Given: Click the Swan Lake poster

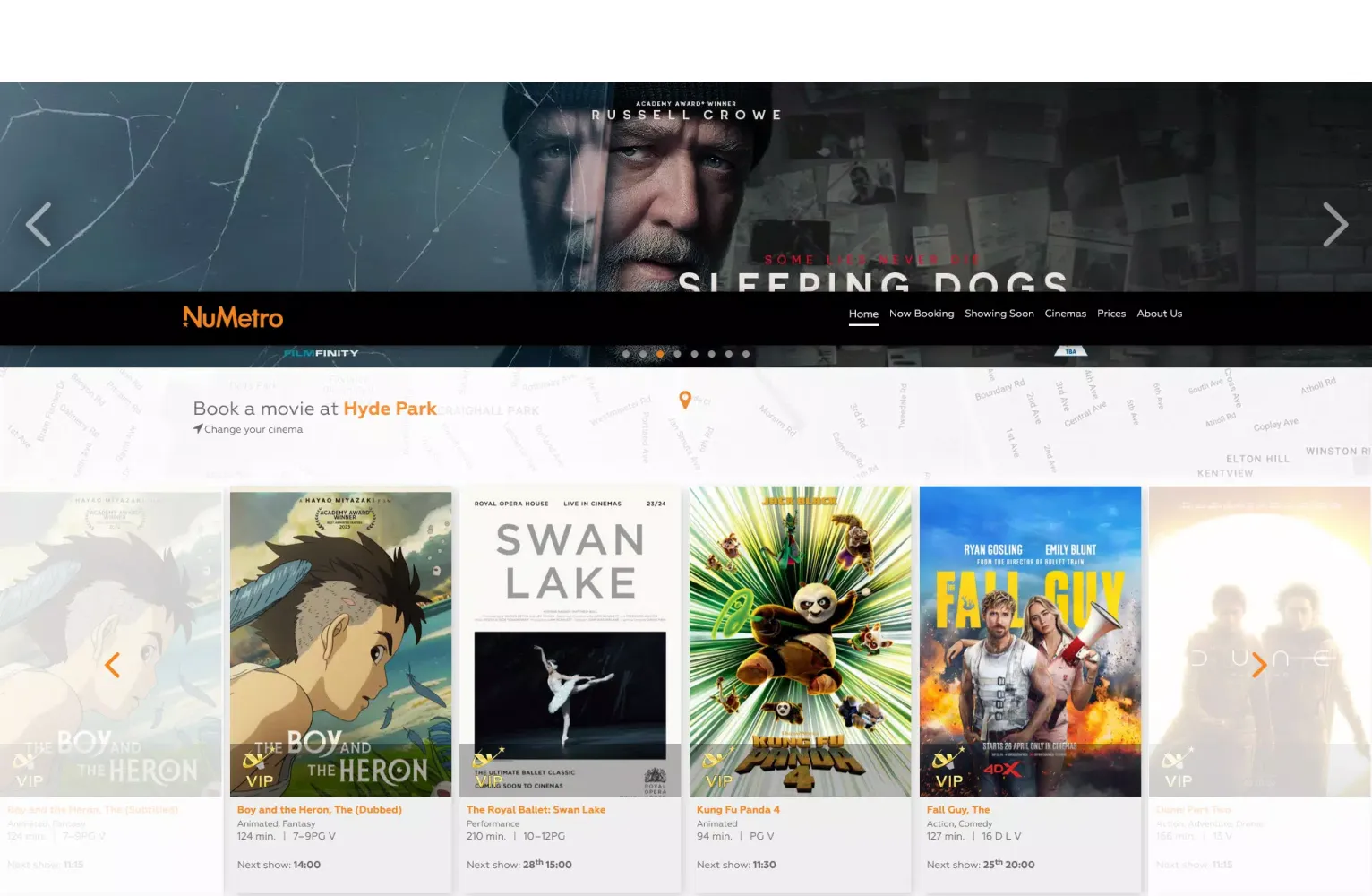Looking at the screenshot, I should pyautogui.click(x=570, y=642).
